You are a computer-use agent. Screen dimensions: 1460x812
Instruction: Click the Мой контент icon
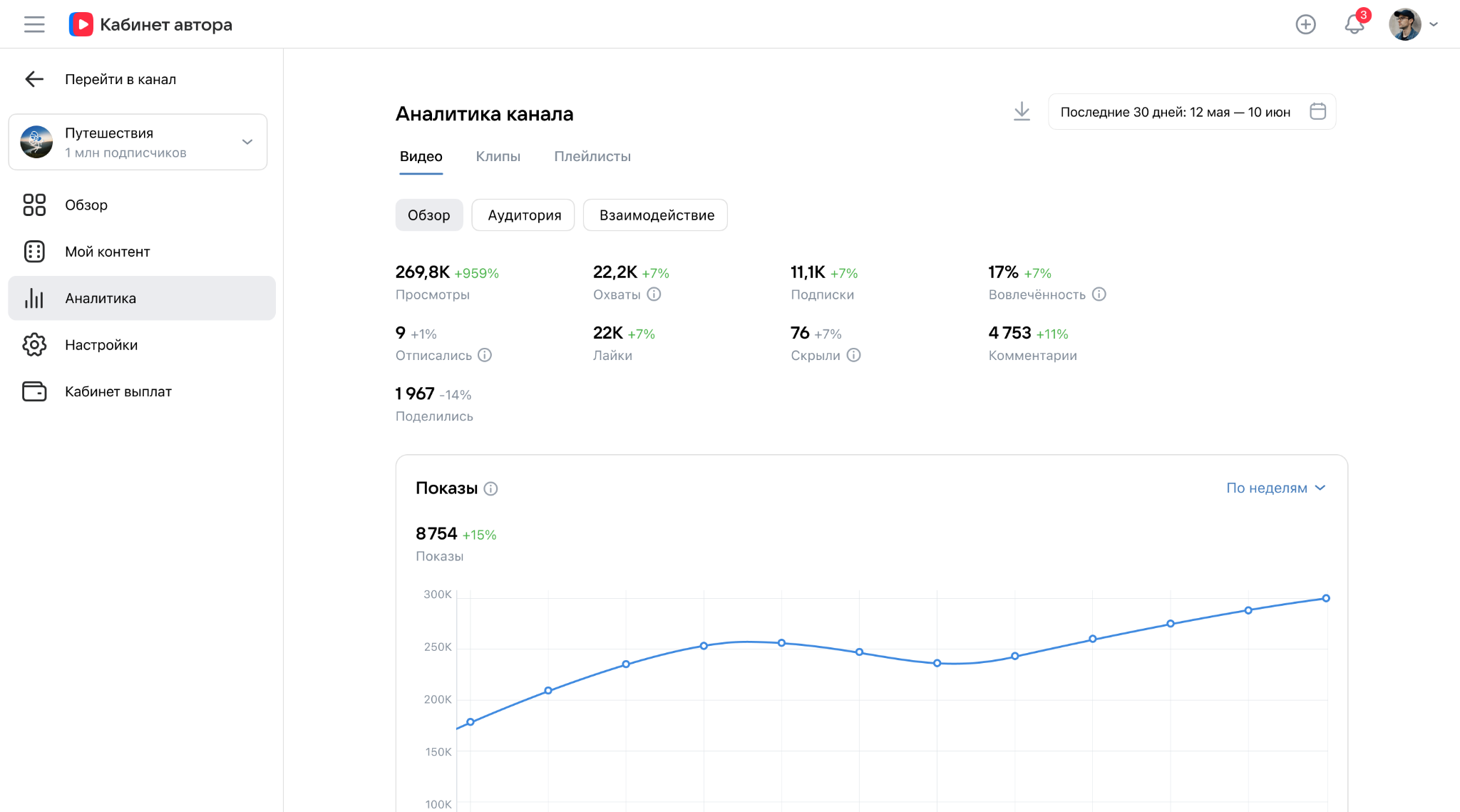click(x=34, y=252)
